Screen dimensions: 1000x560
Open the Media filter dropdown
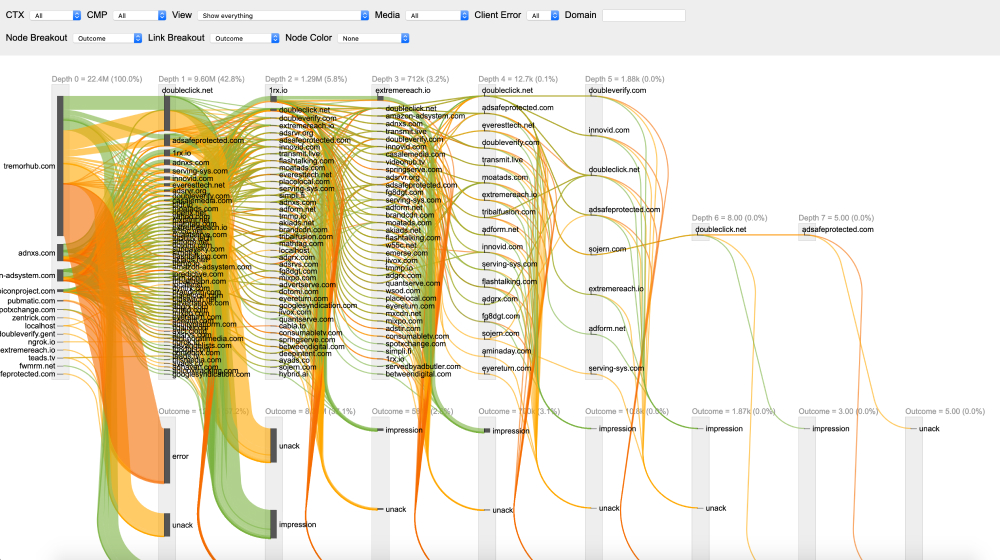click(437, 16)
